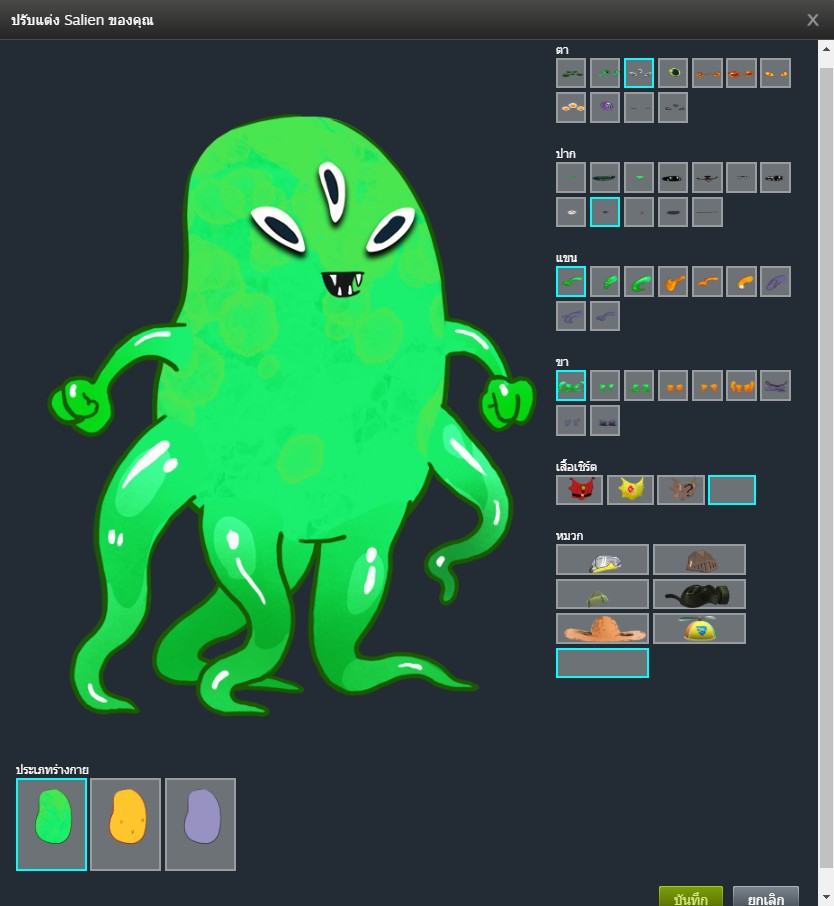Choose the bright green eyes option
Screen dimensions: 834x906
[x=605, y=73]
